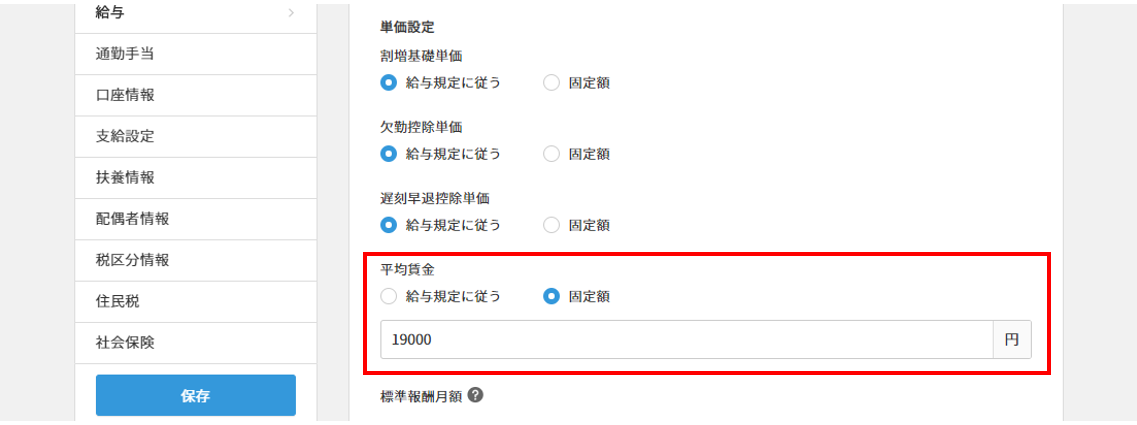Screen dimensions: 1137x425
Task: Go to 扶養情報 in the sidebar
Action: pos(196,178)
